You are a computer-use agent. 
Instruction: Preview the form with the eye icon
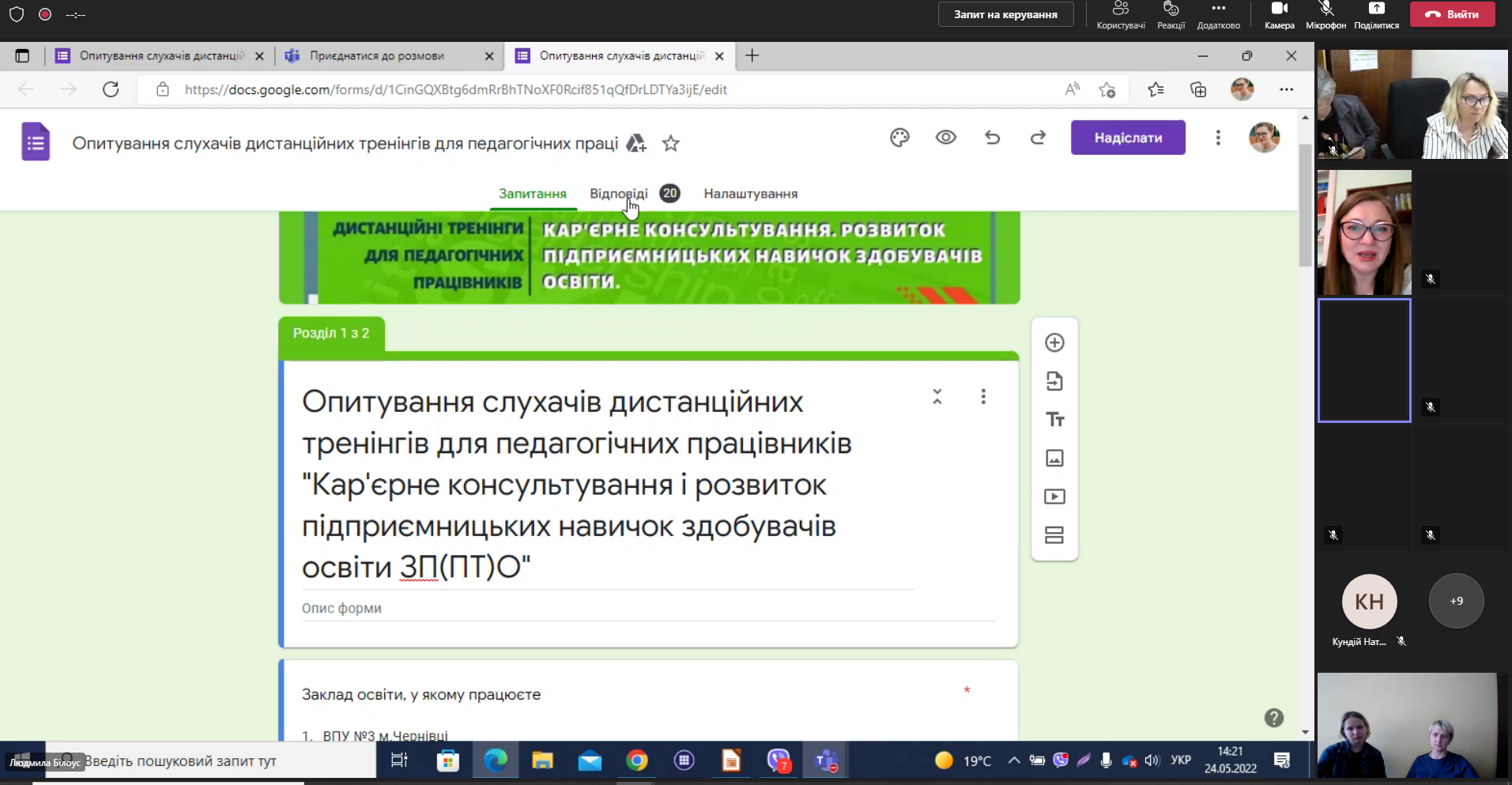[946, 138]
